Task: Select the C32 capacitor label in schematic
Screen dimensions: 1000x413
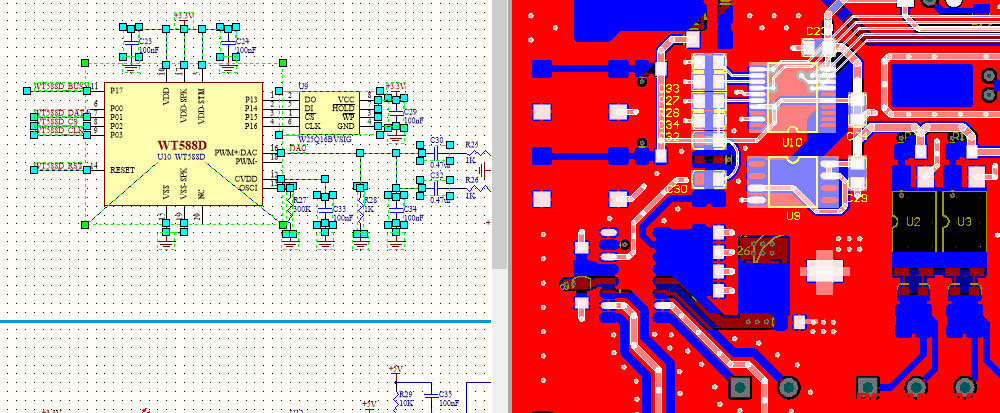Action: 437,174
